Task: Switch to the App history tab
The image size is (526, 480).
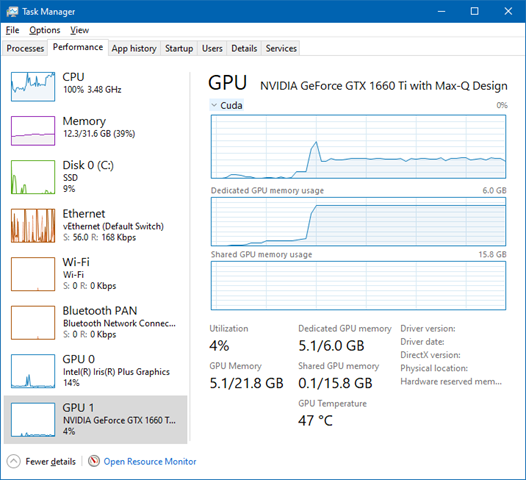Action: pyautogui.click(x=134, y=48)
